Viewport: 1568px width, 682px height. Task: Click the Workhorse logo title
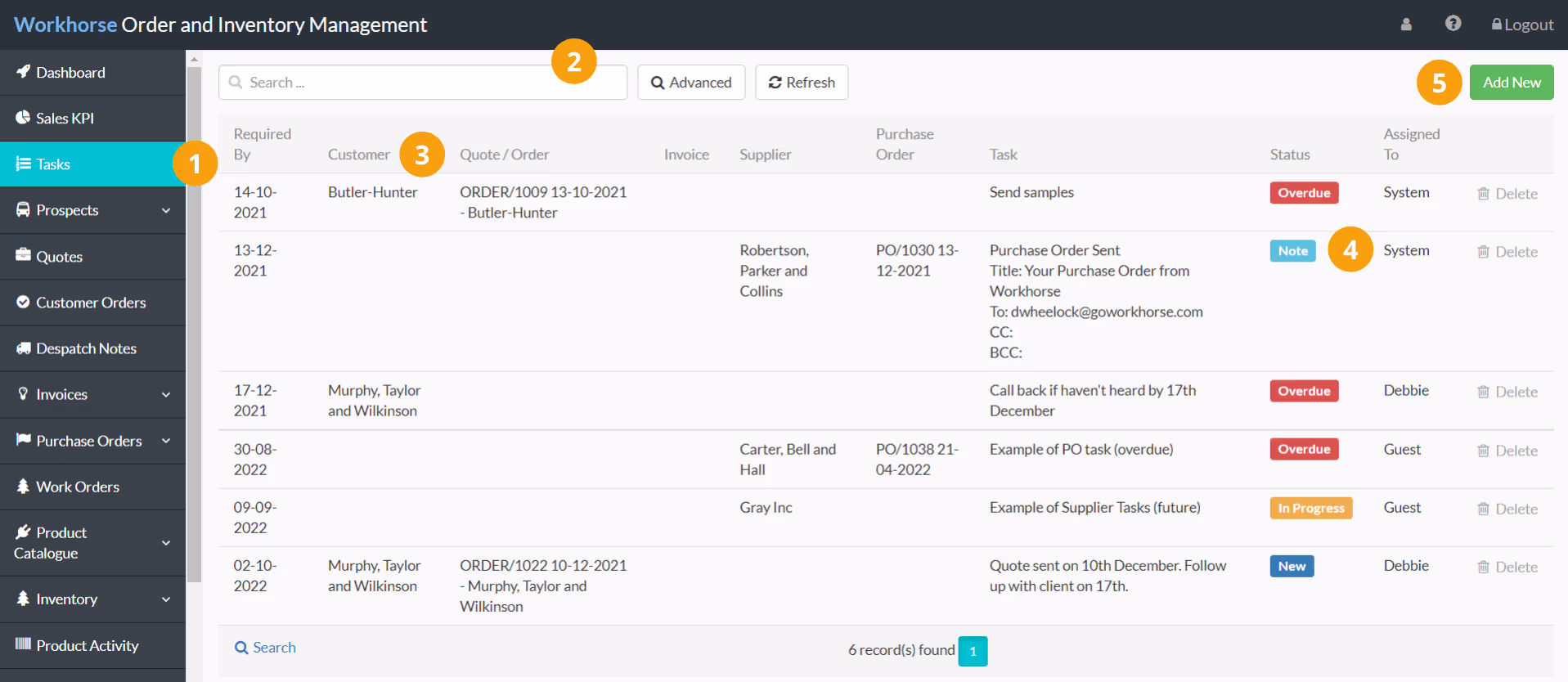tap(220, 25)
